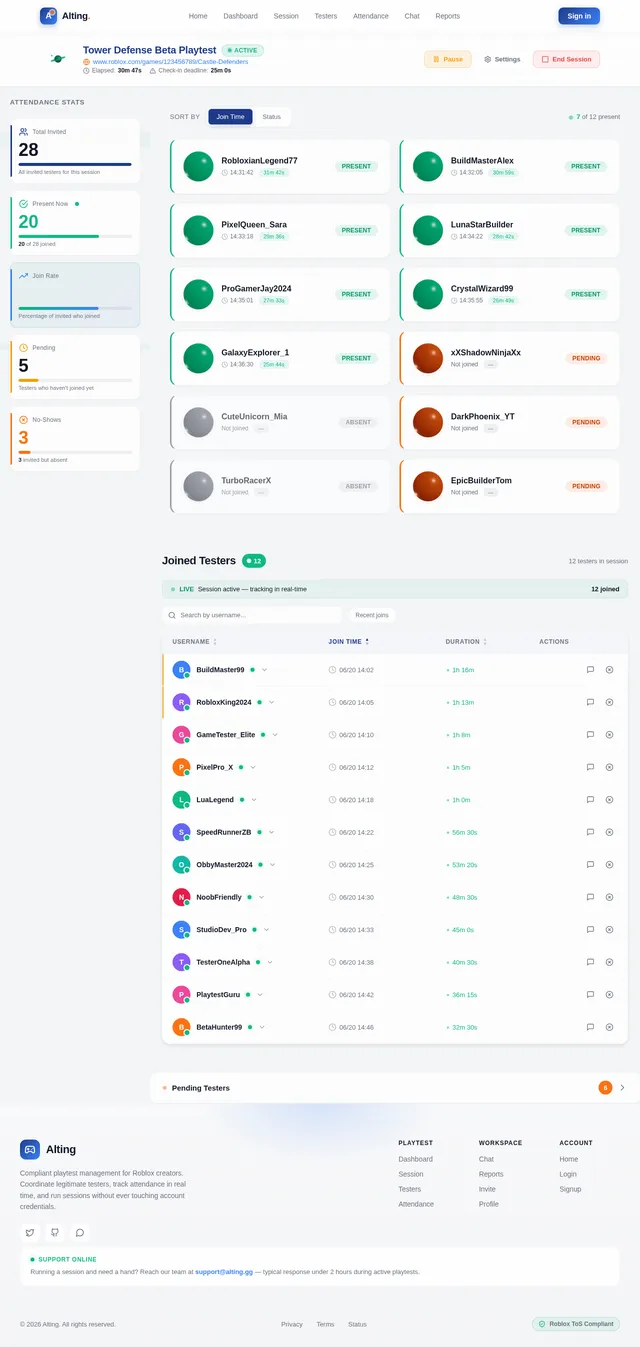Toggle the Recent joins filter
Screen dimensions: 640x1347
tap(372, 615)
